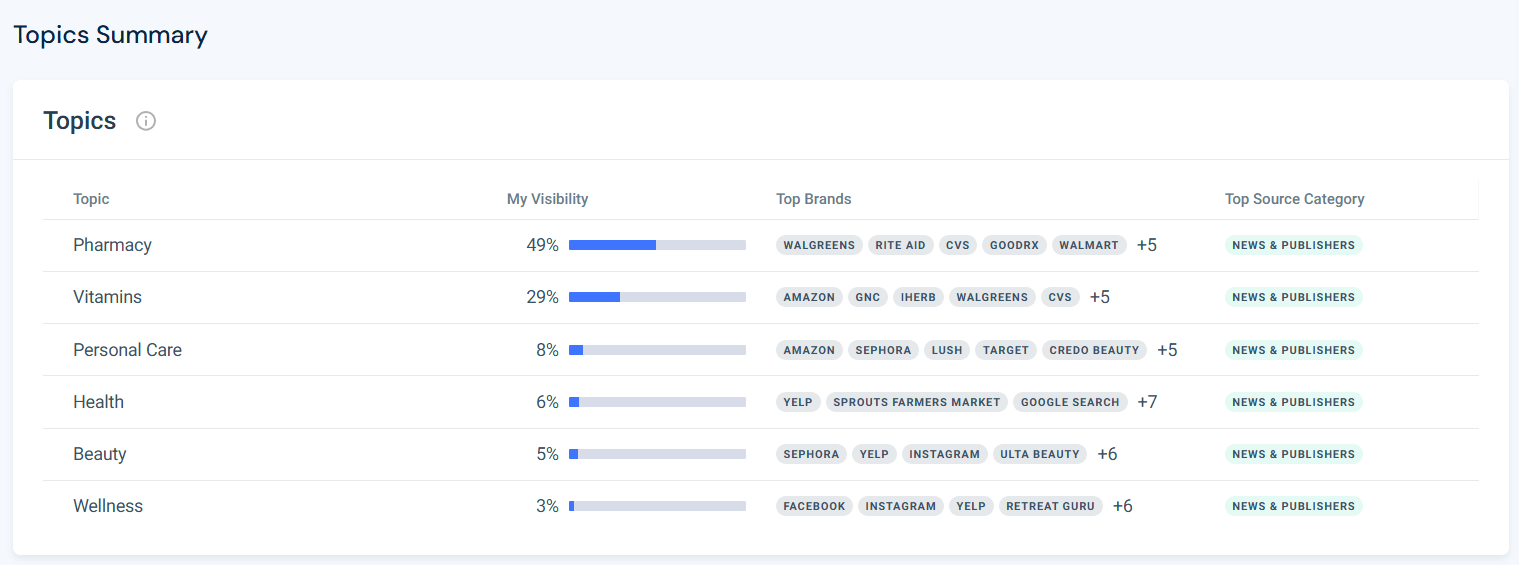Expand +5 more brands in Personal Care row

click(1167, 350)
